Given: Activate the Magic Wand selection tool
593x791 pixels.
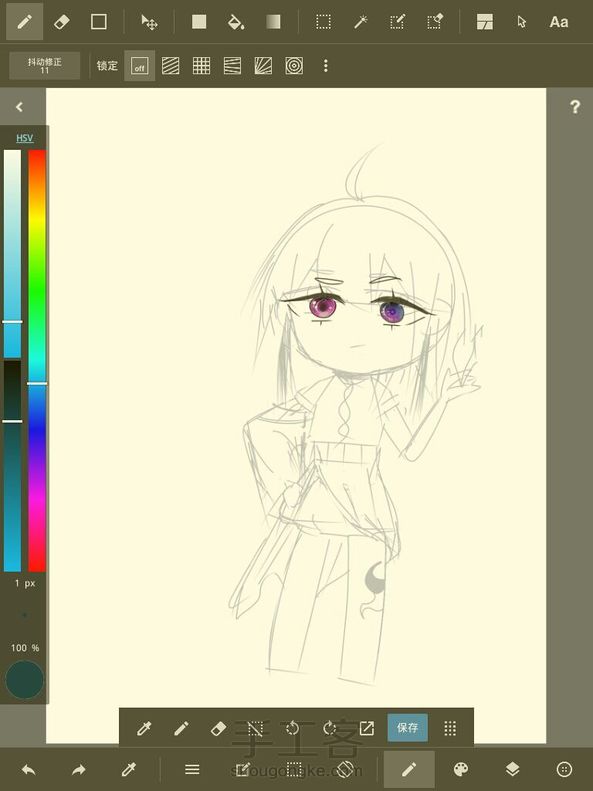Looking at the screenshot, I should click(x=360, y=22).
